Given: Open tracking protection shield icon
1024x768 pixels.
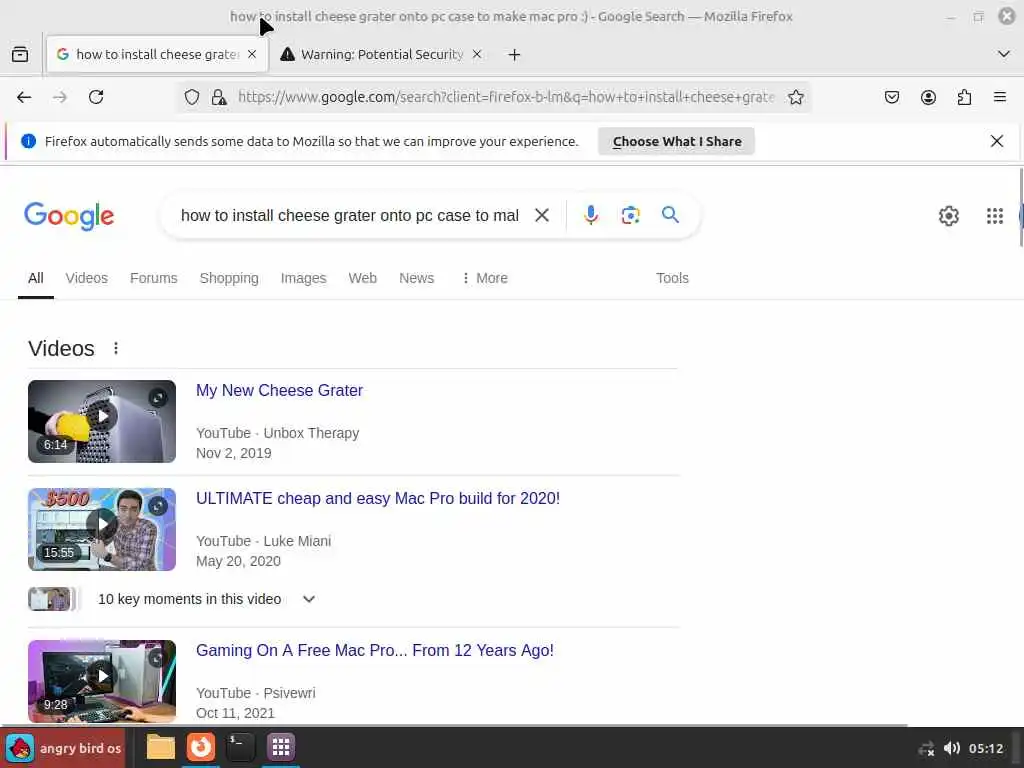Looking at the screenshot, I should click(191, 97).
